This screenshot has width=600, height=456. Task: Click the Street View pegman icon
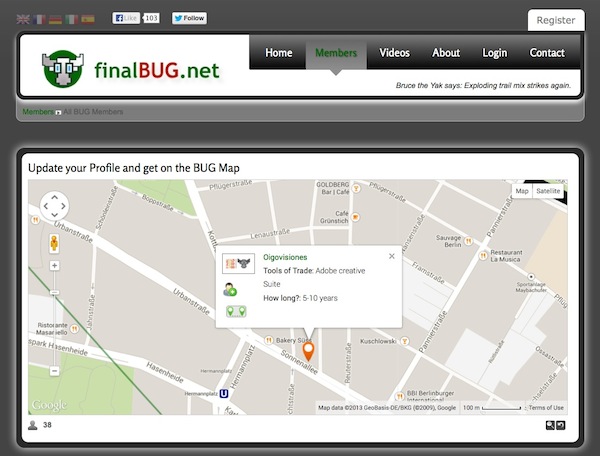(x=54, y=243)
